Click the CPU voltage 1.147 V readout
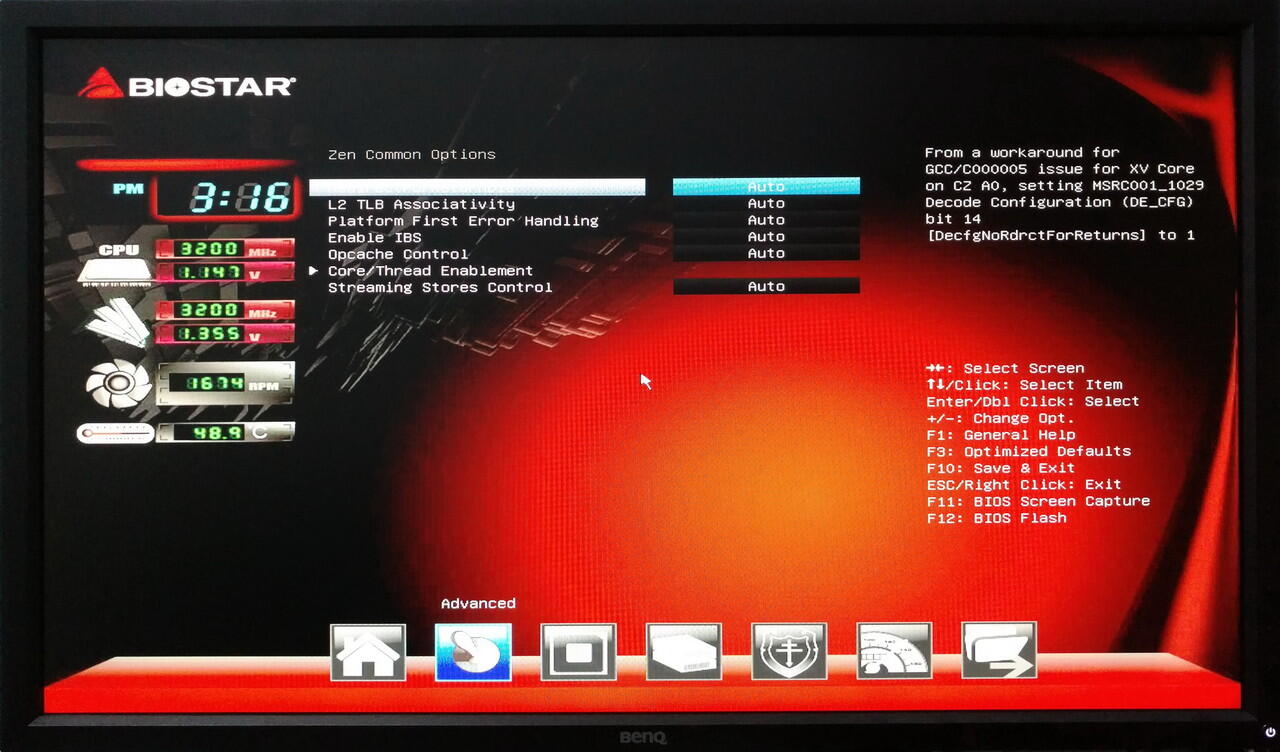This screenshot has height=752, width=1280. coord(225,271)
